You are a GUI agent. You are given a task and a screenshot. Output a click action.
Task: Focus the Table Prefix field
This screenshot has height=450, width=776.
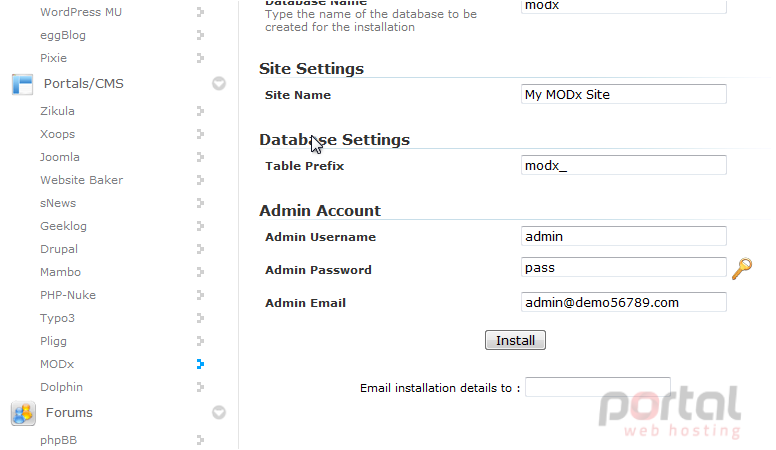coord(624,165)
